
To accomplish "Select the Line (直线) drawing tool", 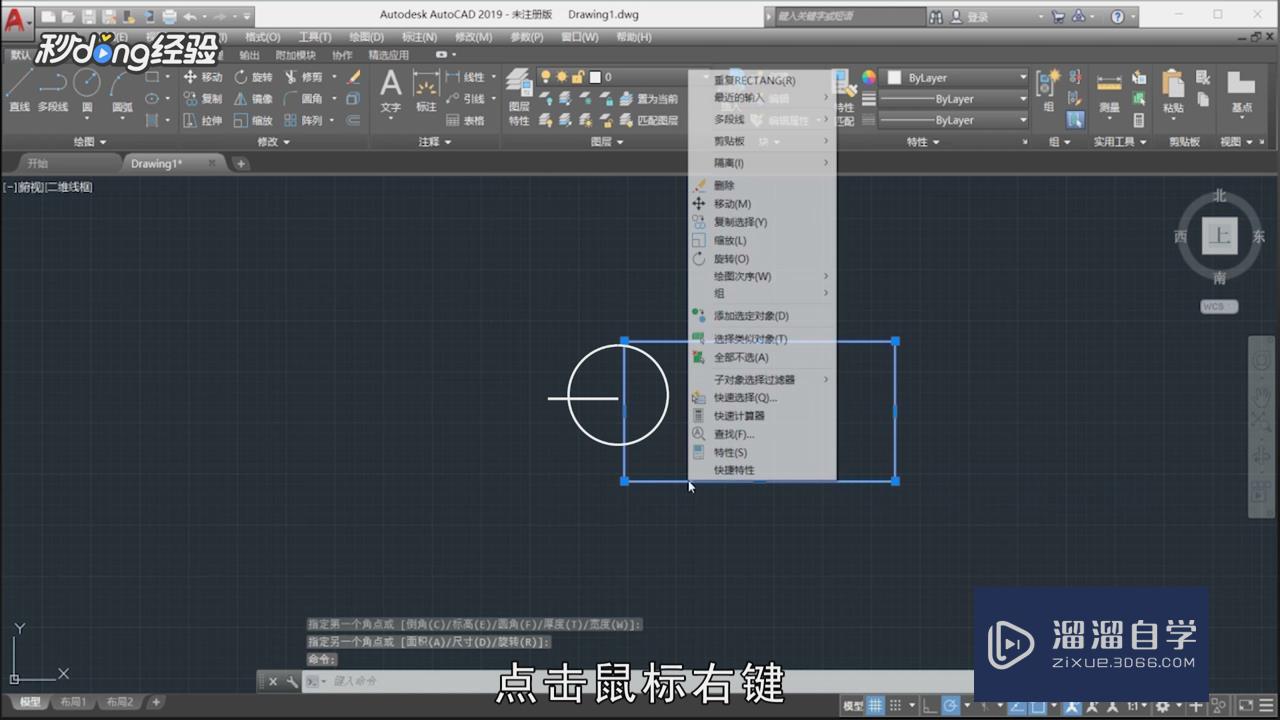I will [19, 90].
